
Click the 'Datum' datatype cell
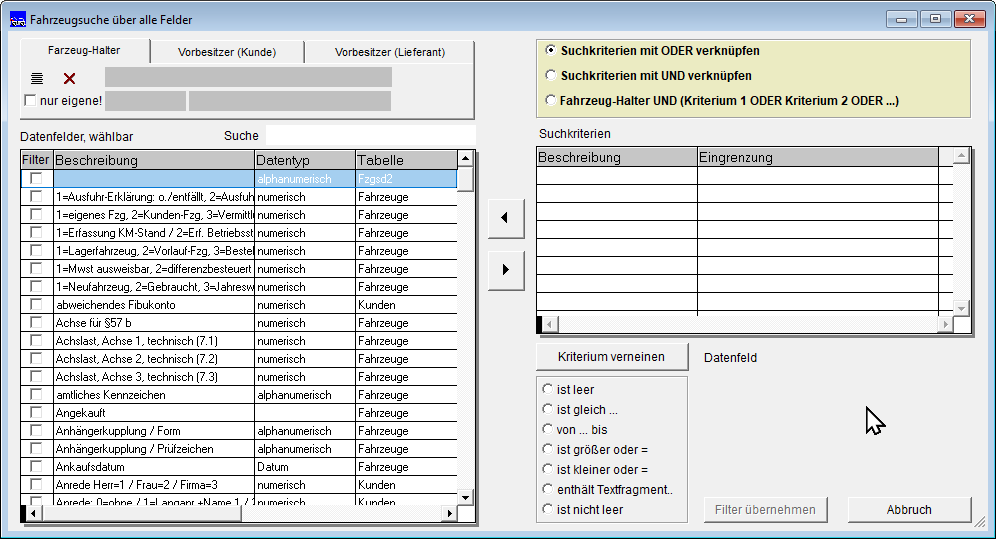[304, 467]
